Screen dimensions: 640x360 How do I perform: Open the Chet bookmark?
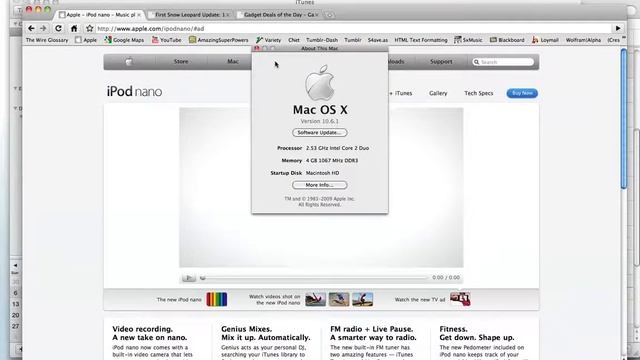tap(293, 40)
